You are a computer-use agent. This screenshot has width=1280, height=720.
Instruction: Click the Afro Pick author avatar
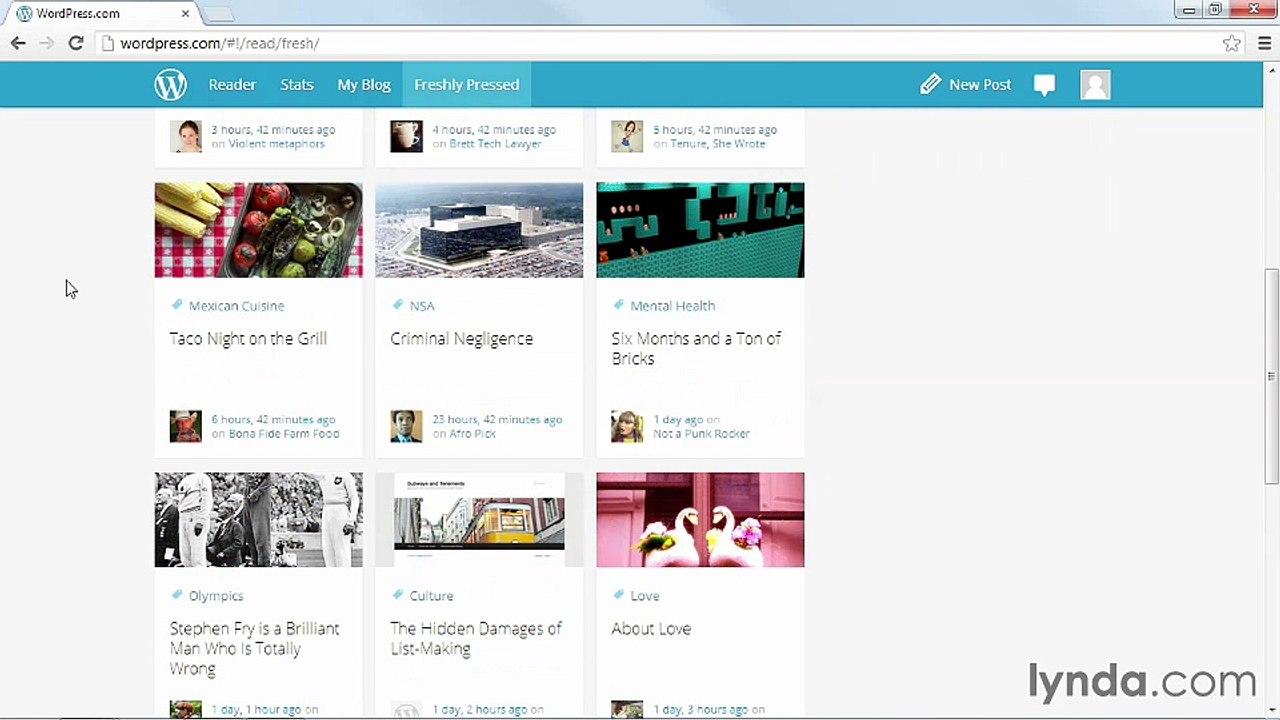coord(406,426)
